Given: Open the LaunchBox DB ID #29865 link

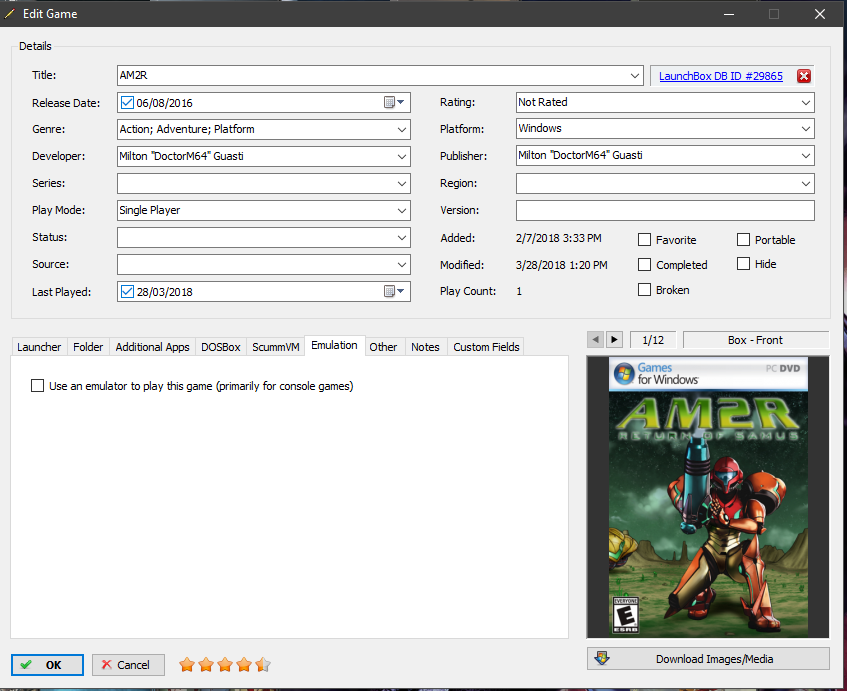Looking at the screenshot, I should (721, 76).
